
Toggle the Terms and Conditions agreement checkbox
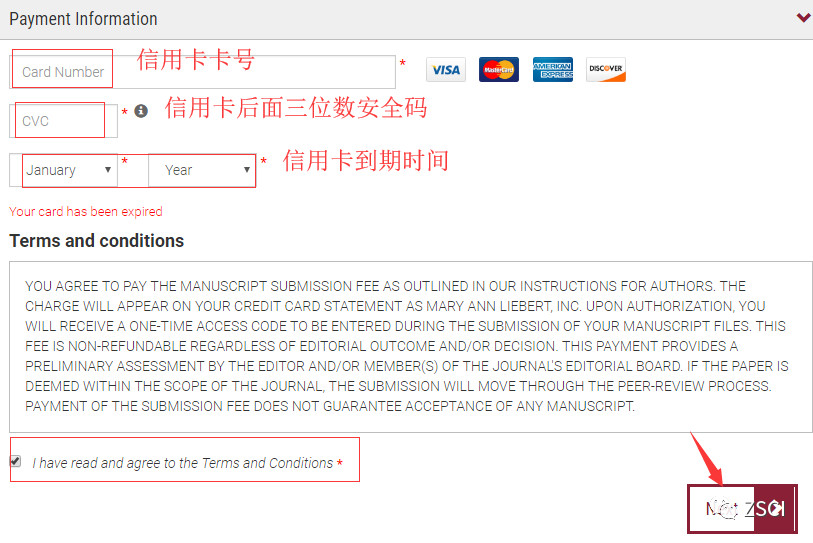tap(16, 461)
